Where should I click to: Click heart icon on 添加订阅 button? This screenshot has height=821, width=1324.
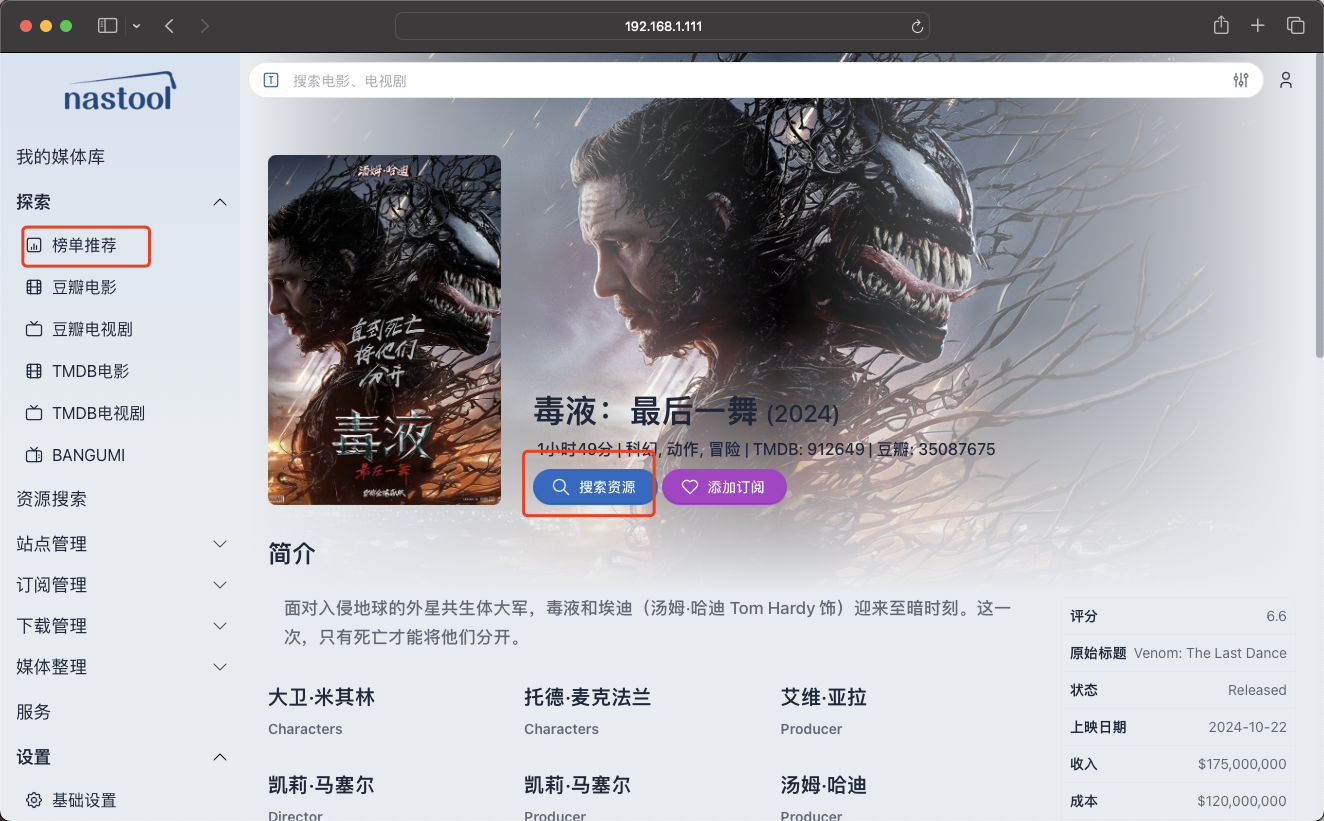[689, 487]
